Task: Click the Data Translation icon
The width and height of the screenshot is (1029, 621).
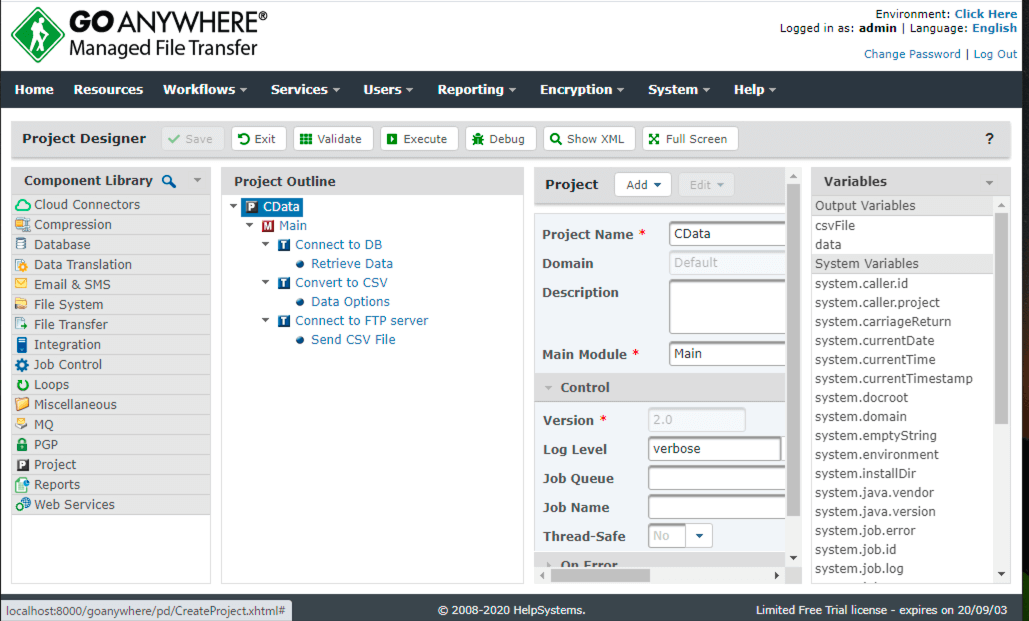Action: click(x=22, y=265)
